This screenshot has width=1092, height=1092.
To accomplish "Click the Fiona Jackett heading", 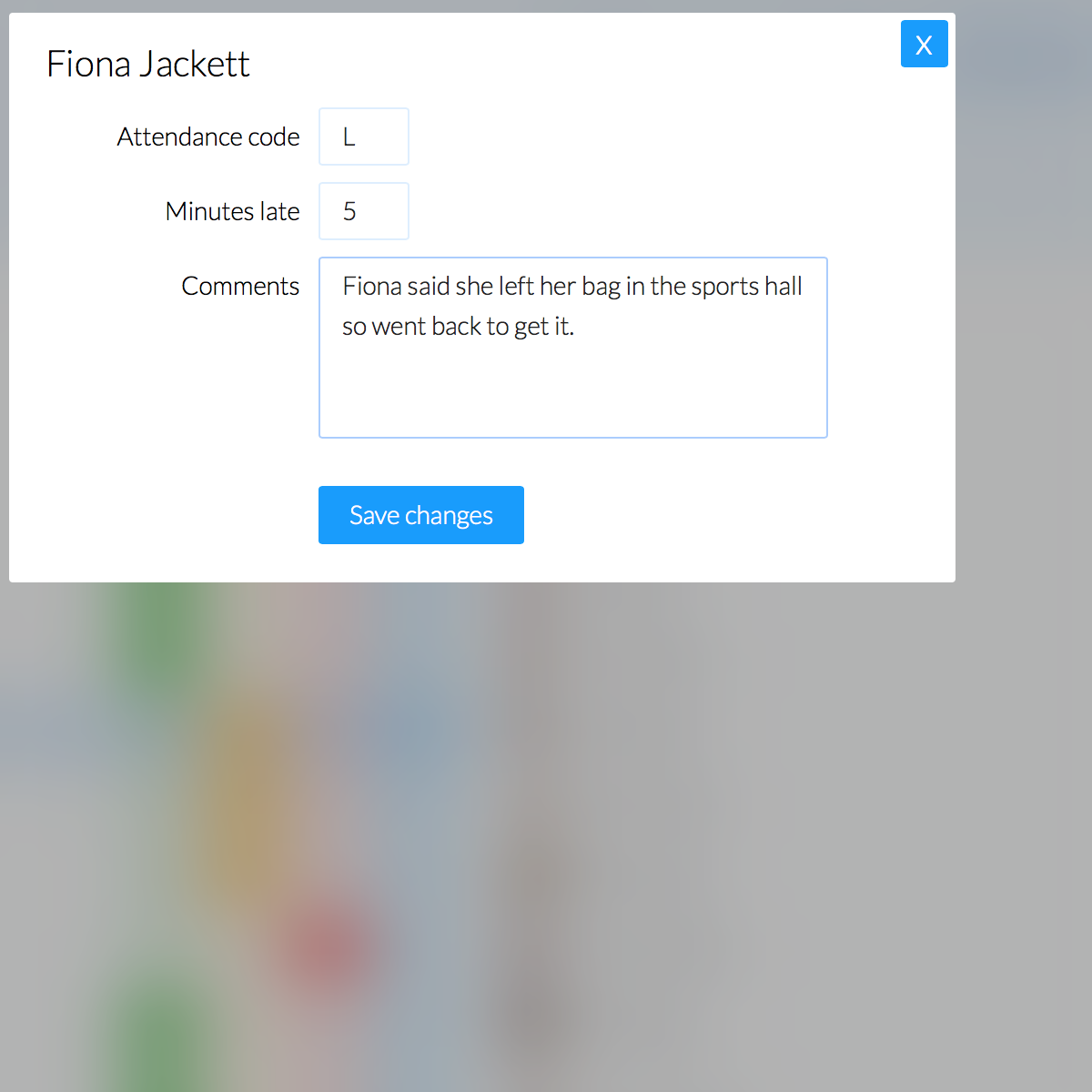I will 147,64.
